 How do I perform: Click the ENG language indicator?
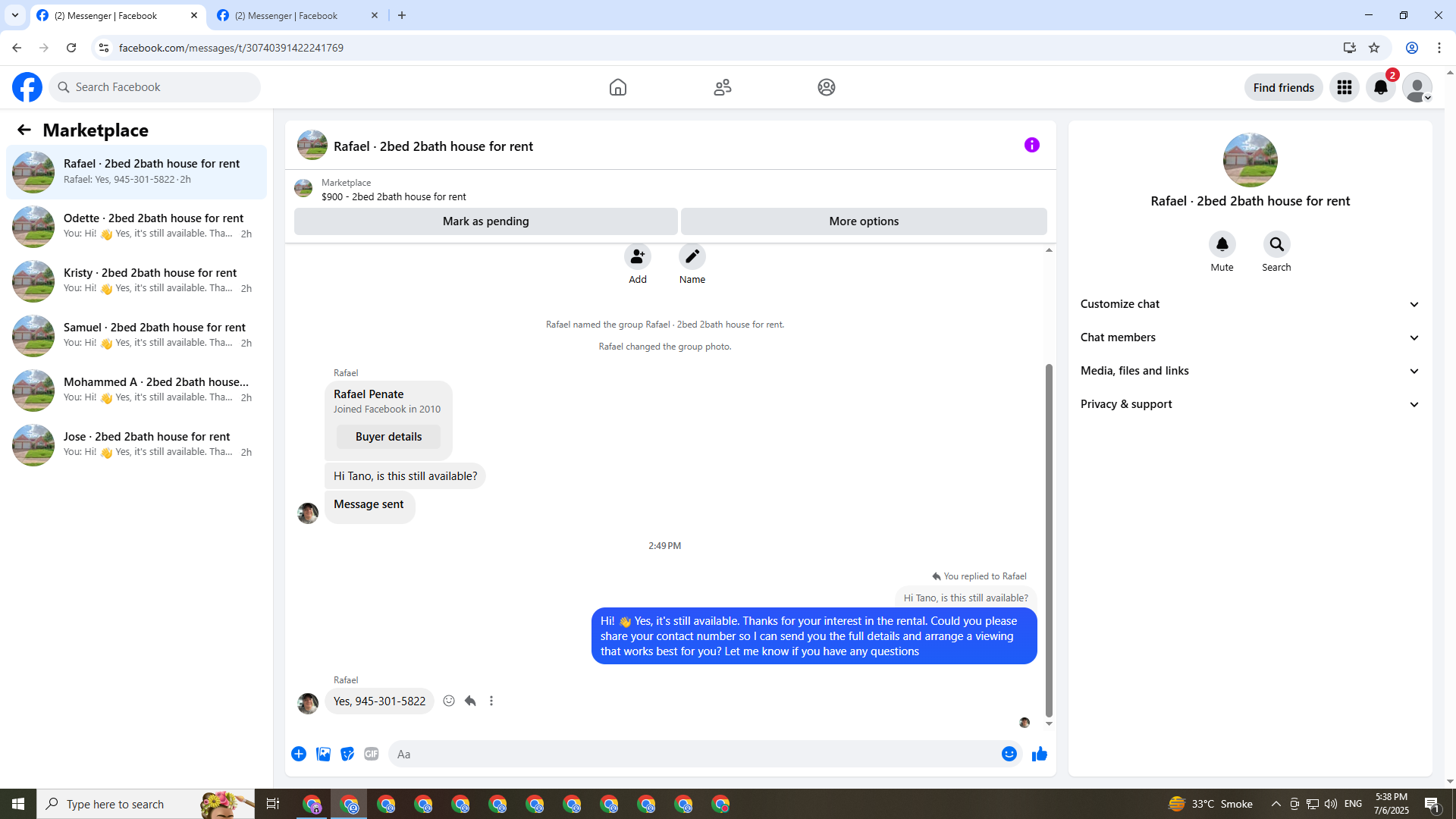[x=1353, y=805]
